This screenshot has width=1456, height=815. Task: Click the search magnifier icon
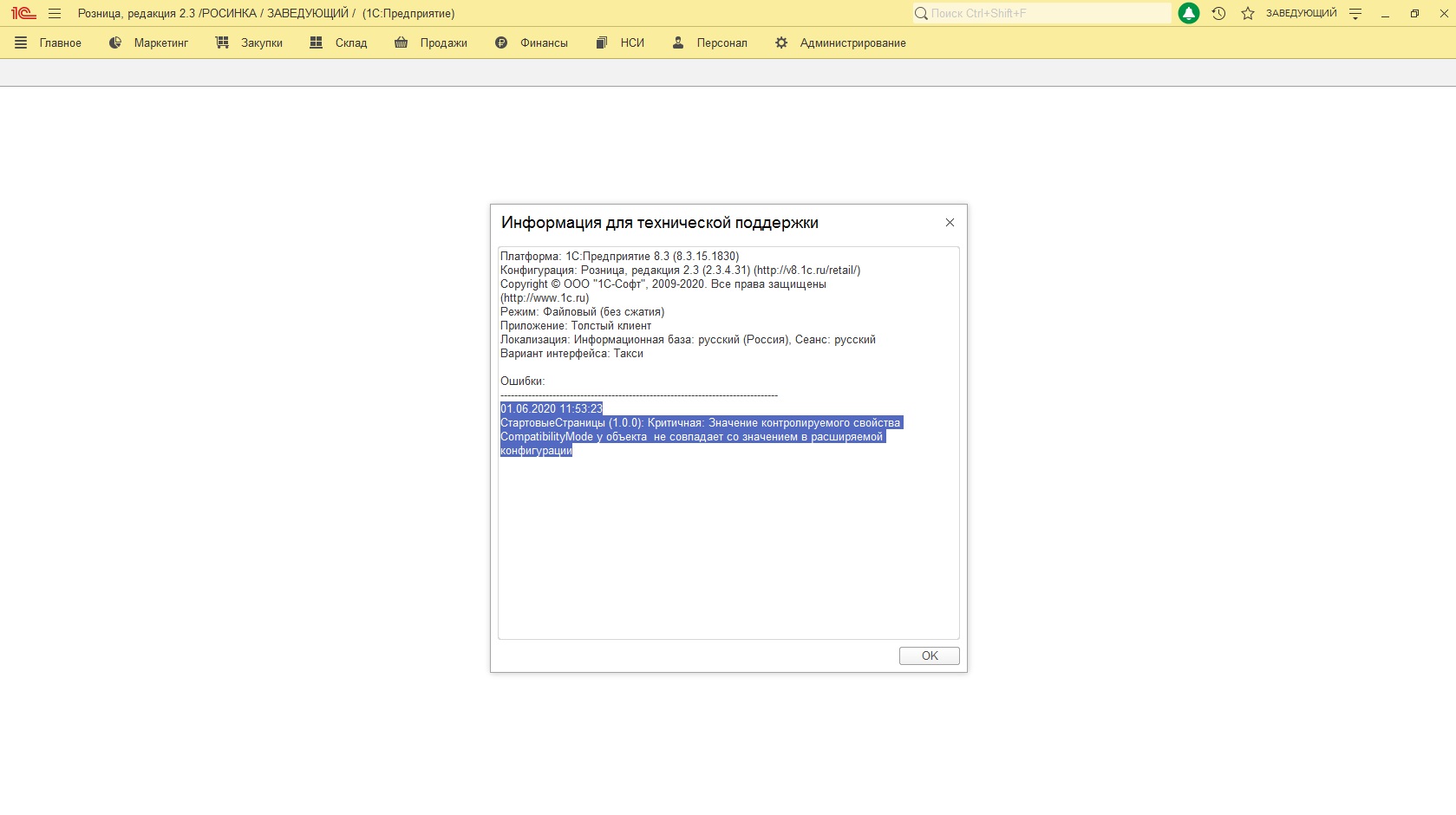pyautogui.click(x=921, y=13)
